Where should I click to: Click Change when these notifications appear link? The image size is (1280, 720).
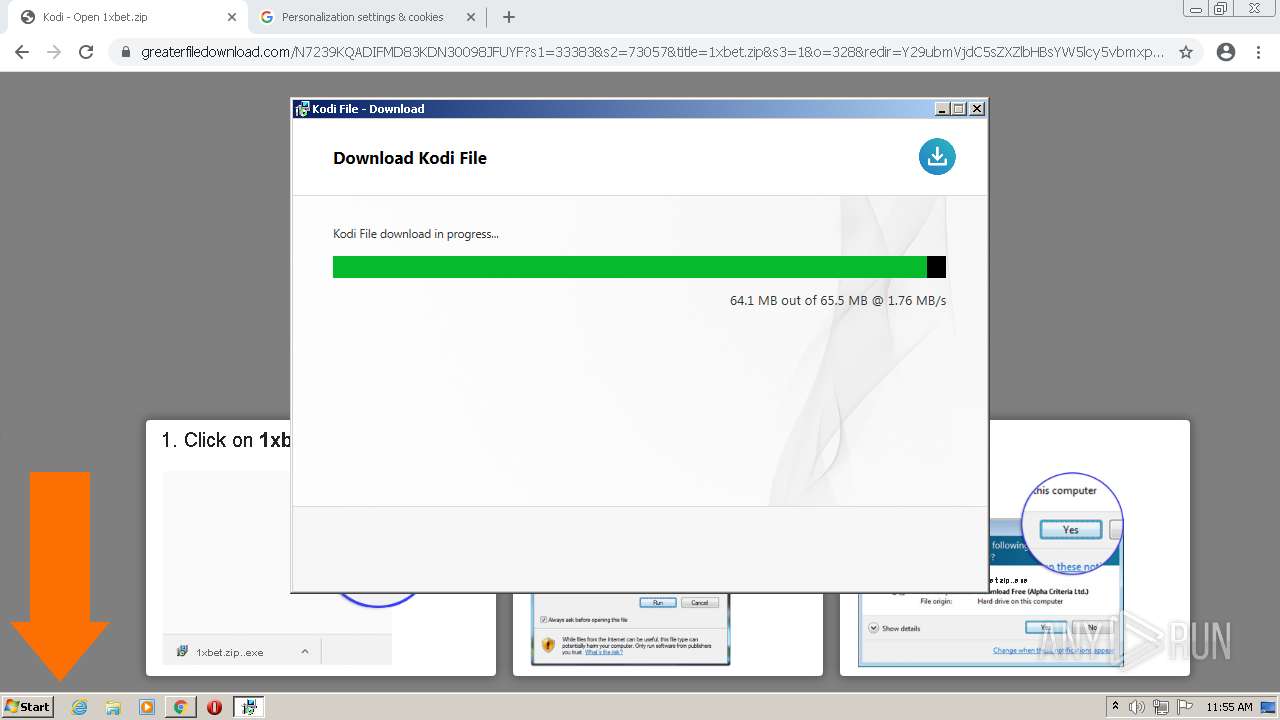point(1053,650)
